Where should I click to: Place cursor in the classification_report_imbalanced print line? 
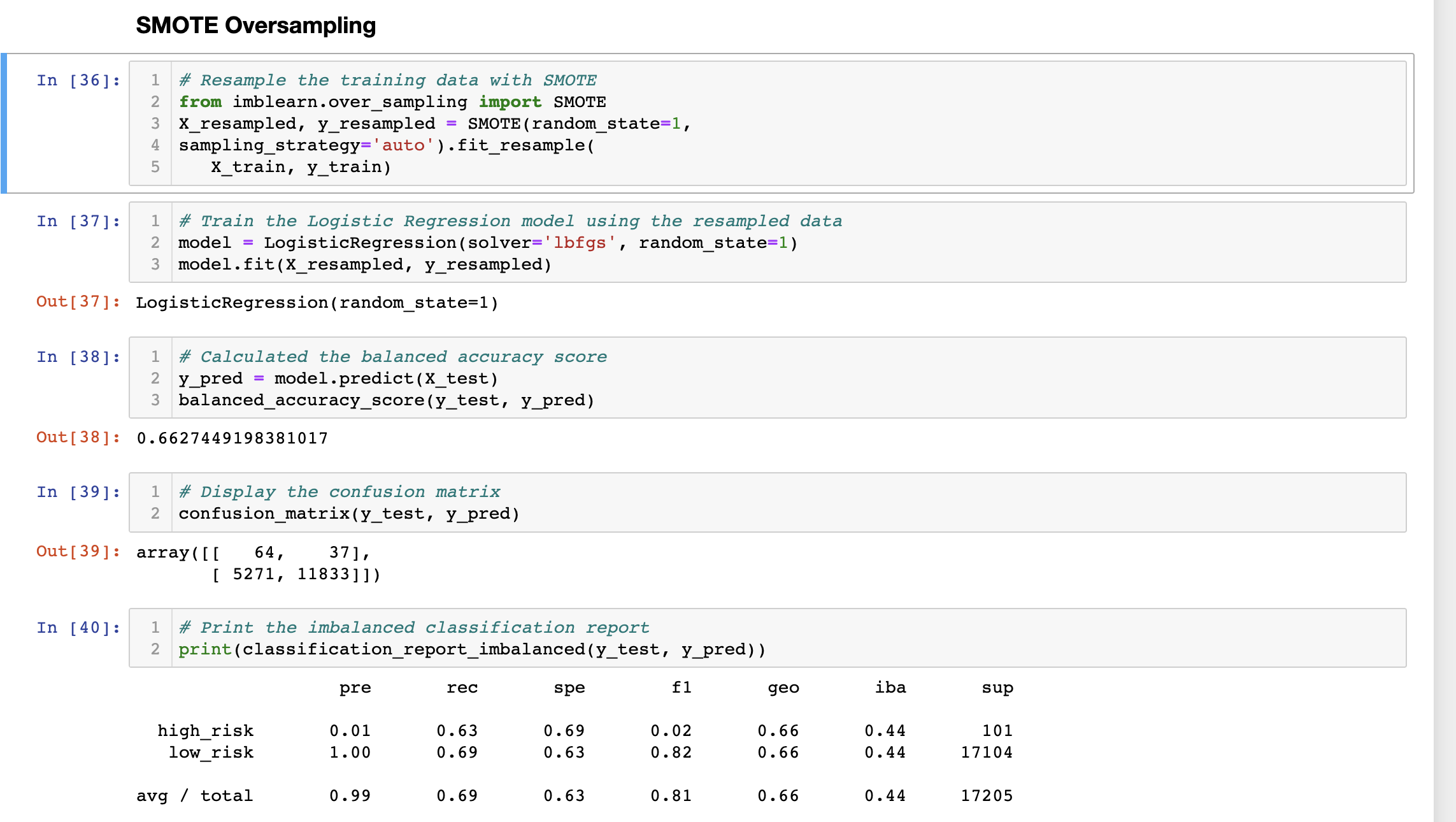point(471,649)
